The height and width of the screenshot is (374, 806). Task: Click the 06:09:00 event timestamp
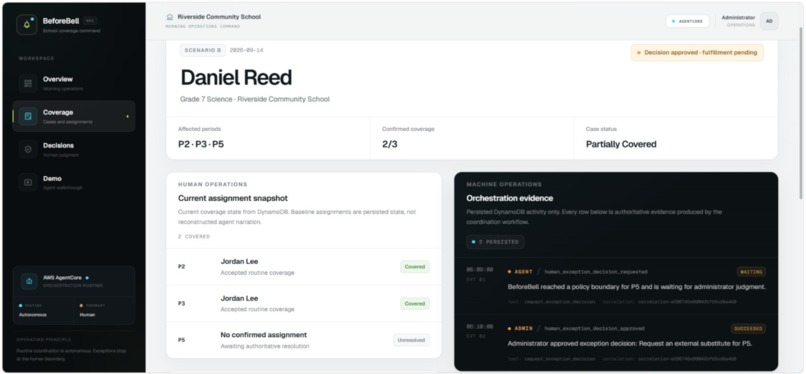pyautogui.click(x=480, y=270)
